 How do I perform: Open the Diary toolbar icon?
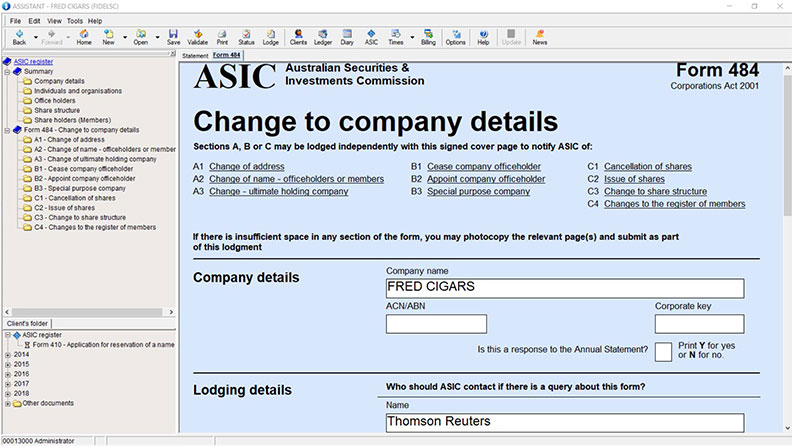coord(347,37)
